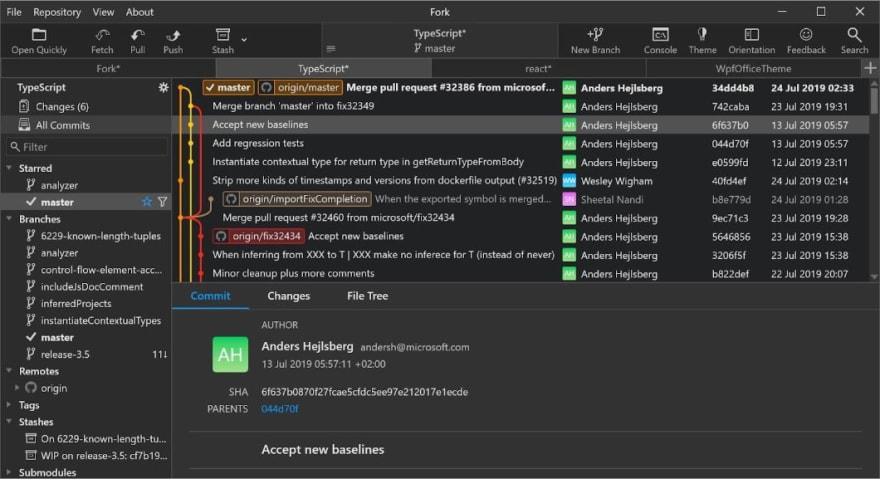The height and width of the screenshot is (479, 880).
Task: Open Search in toolbar
Action: 854,42
